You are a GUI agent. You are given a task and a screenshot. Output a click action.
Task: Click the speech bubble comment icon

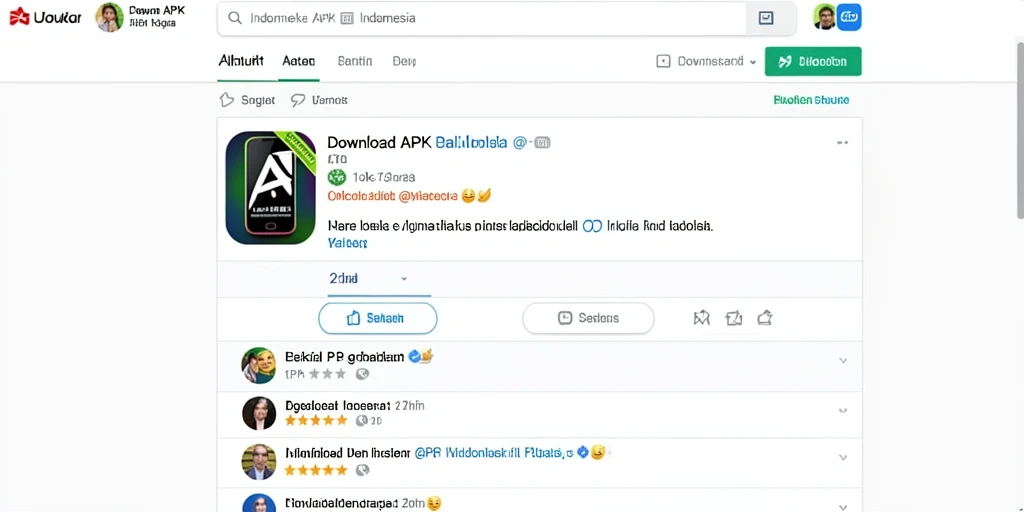click(298, 100)
